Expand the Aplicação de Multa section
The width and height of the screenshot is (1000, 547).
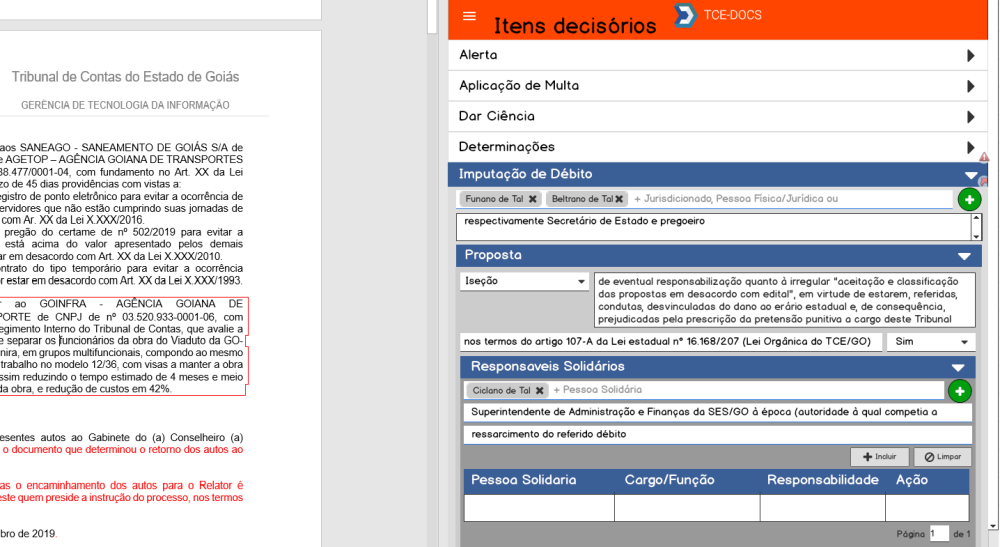coord(970,86)
